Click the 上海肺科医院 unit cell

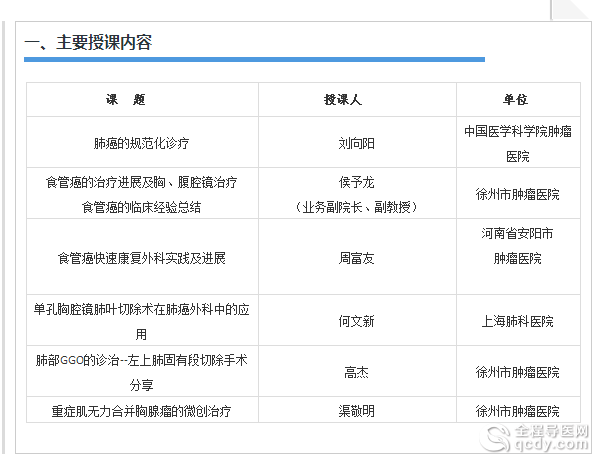pos(518,322)
